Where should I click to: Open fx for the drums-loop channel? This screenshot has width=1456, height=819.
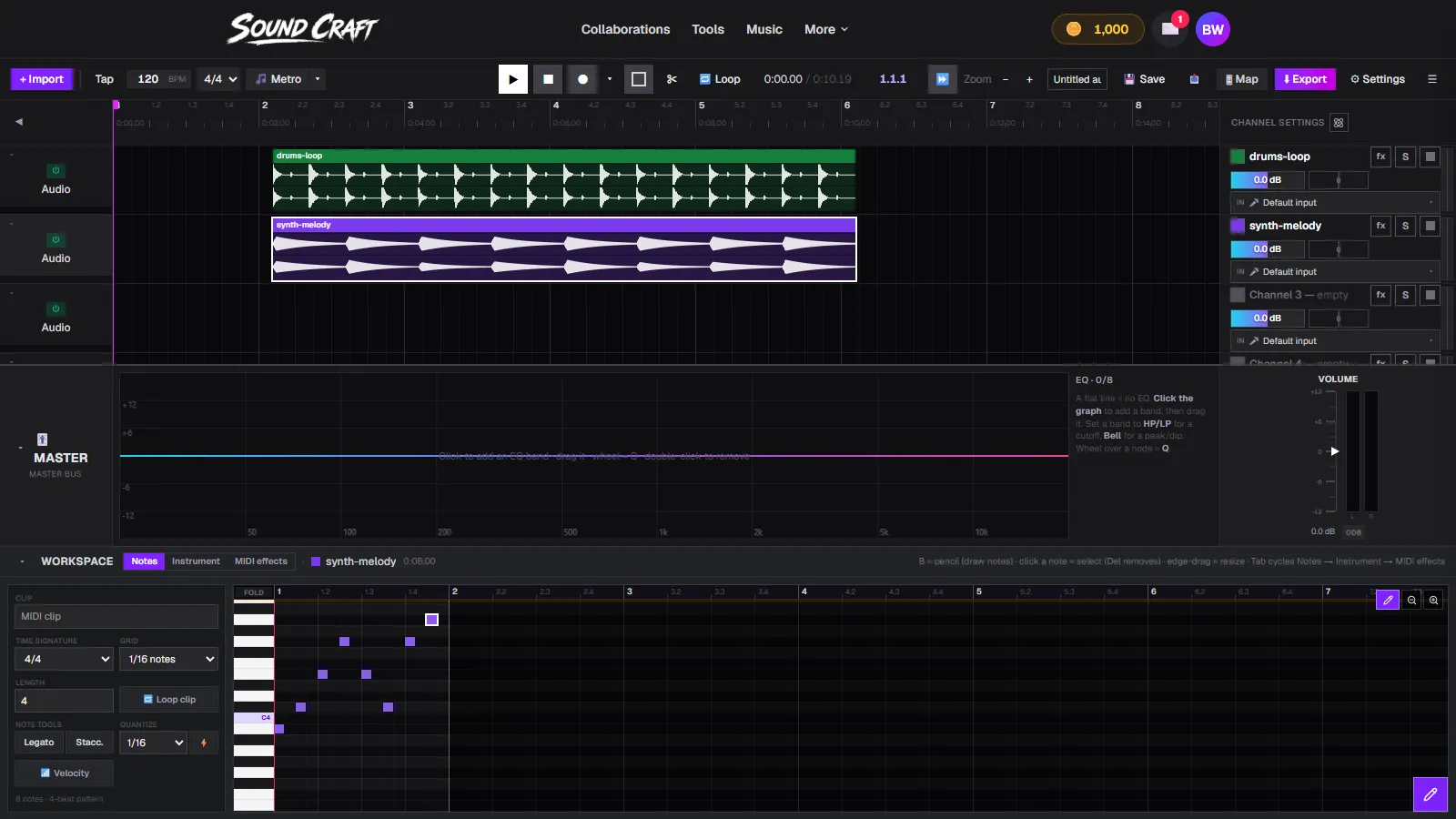tap(1381, 157)
